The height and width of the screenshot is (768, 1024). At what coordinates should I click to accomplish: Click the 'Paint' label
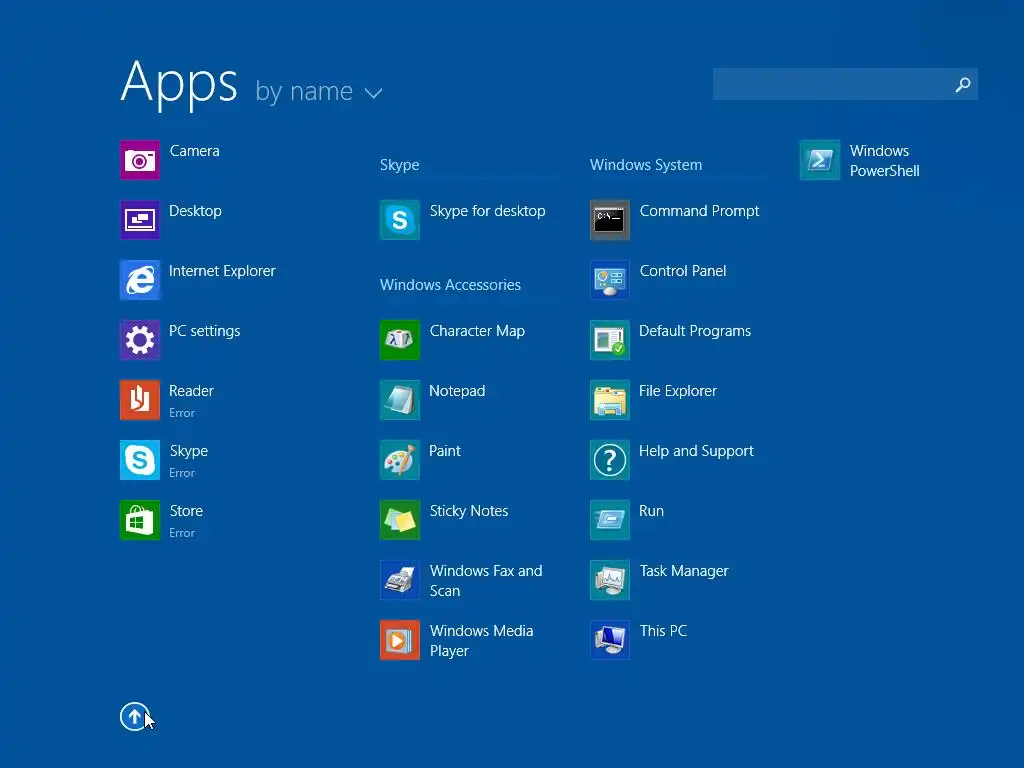[445, 451]
